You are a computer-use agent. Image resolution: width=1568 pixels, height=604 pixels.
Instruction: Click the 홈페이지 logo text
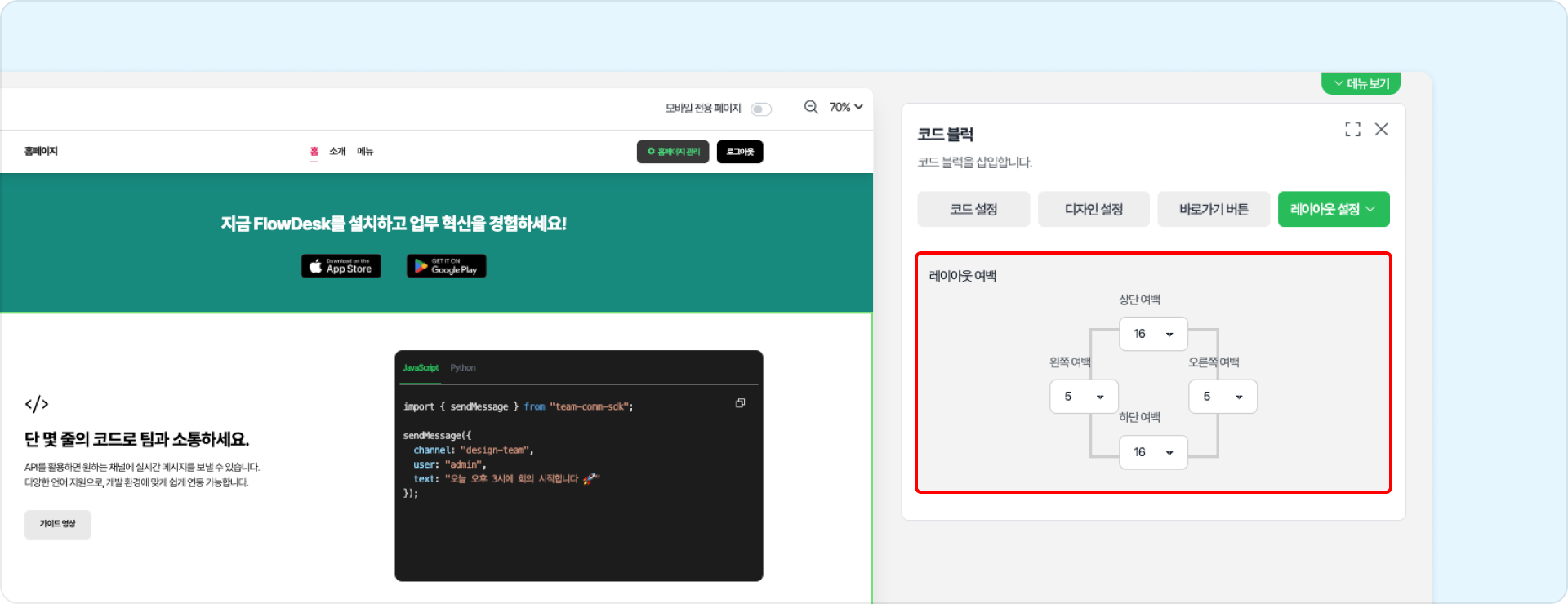click(41, 152)
